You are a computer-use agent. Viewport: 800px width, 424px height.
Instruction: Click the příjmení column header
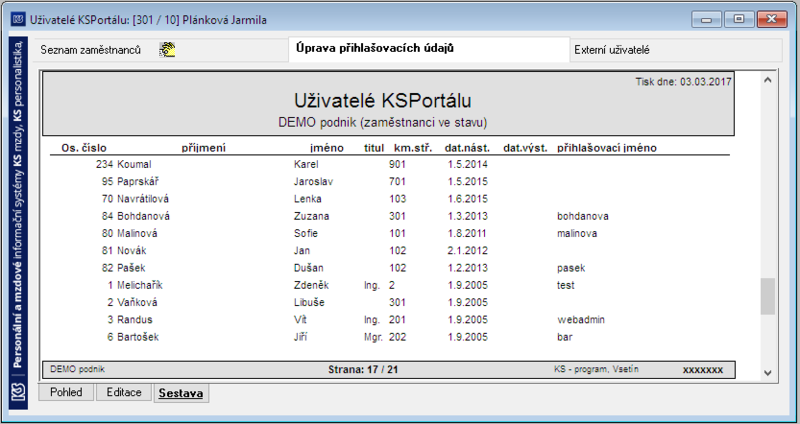click(204, 148)
